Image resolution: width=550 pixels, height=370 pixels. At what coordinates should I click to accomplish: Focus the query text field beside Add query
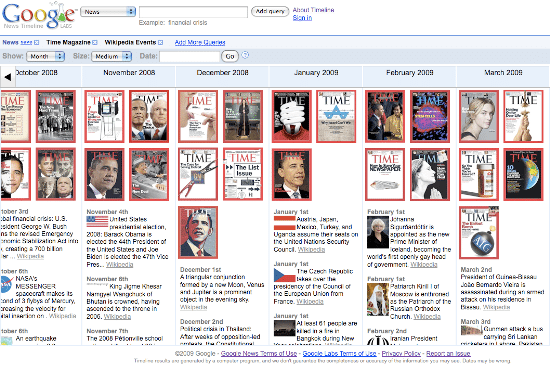(x=193, y=12)
